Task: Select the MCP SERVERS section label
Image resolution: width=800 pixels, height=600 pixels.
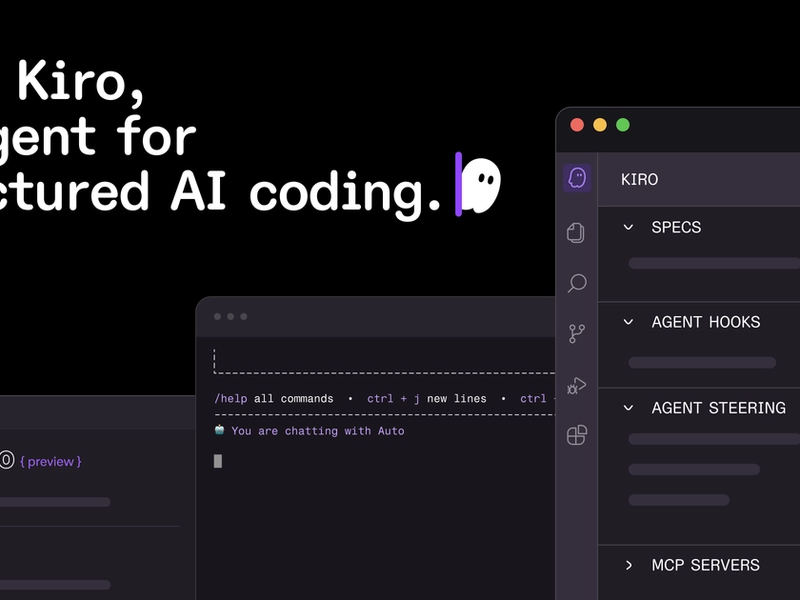Action: [x=706, y=565]
